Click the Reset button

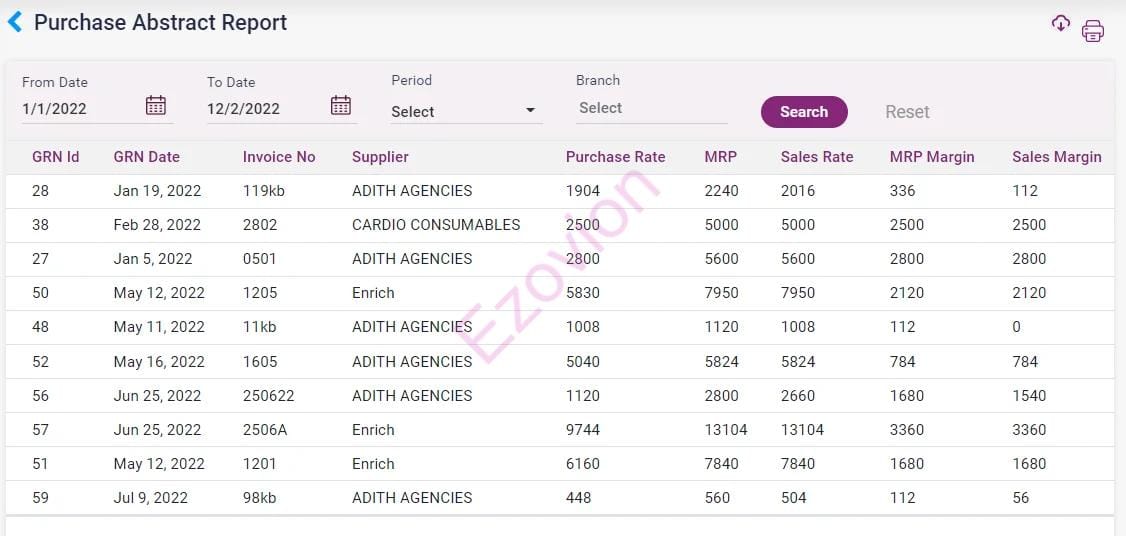click(907, 112)
